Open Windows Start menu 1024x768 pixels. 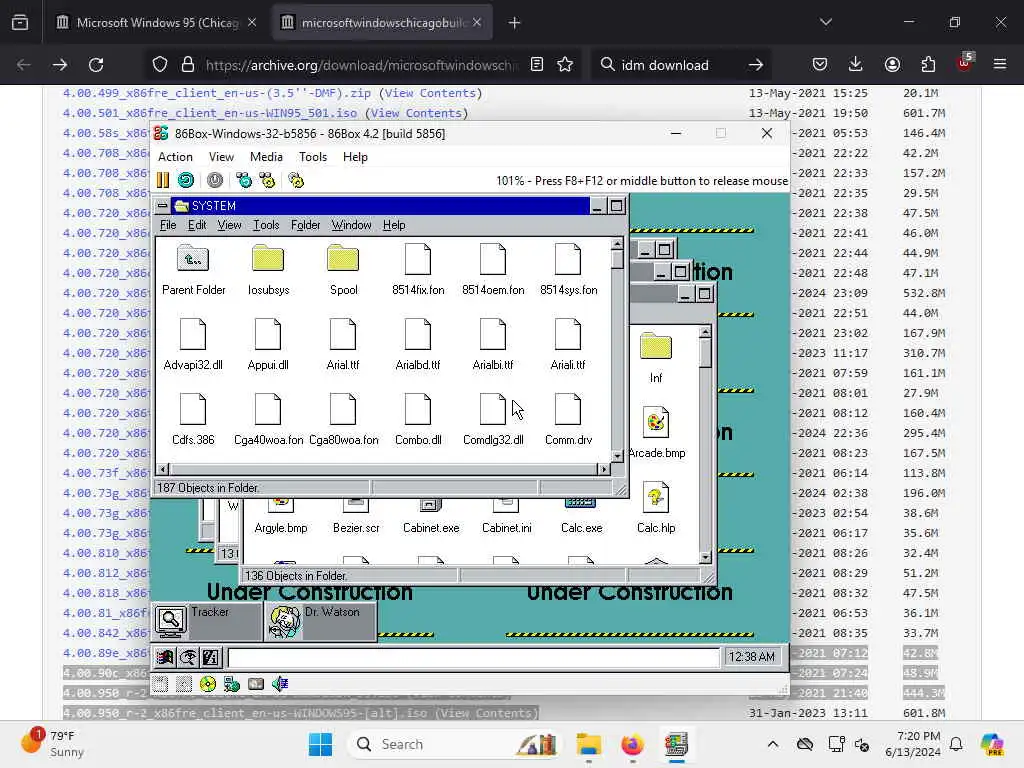[320, 744]
